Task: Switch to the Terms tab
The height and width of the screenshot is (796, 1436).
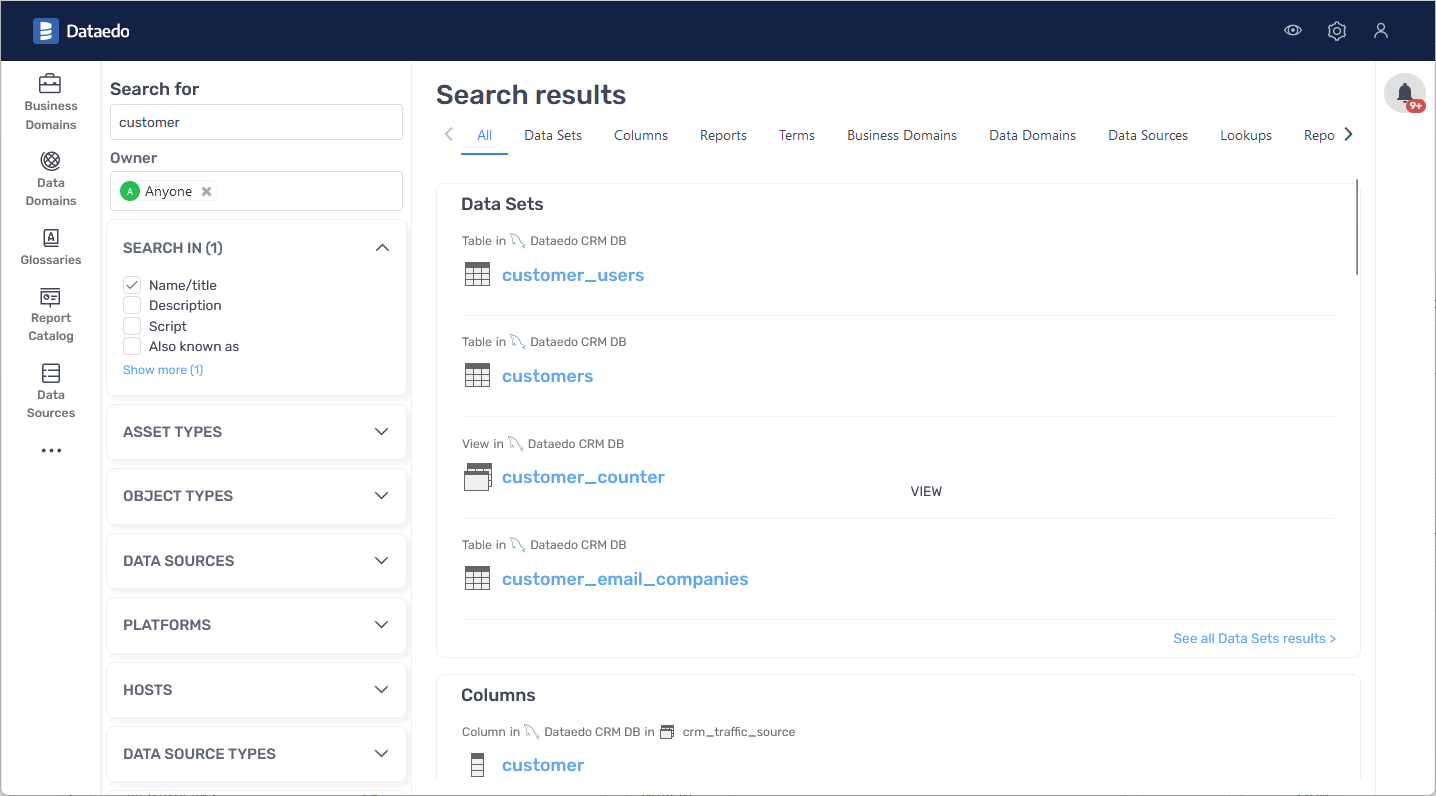Action: tap(797, 135)
